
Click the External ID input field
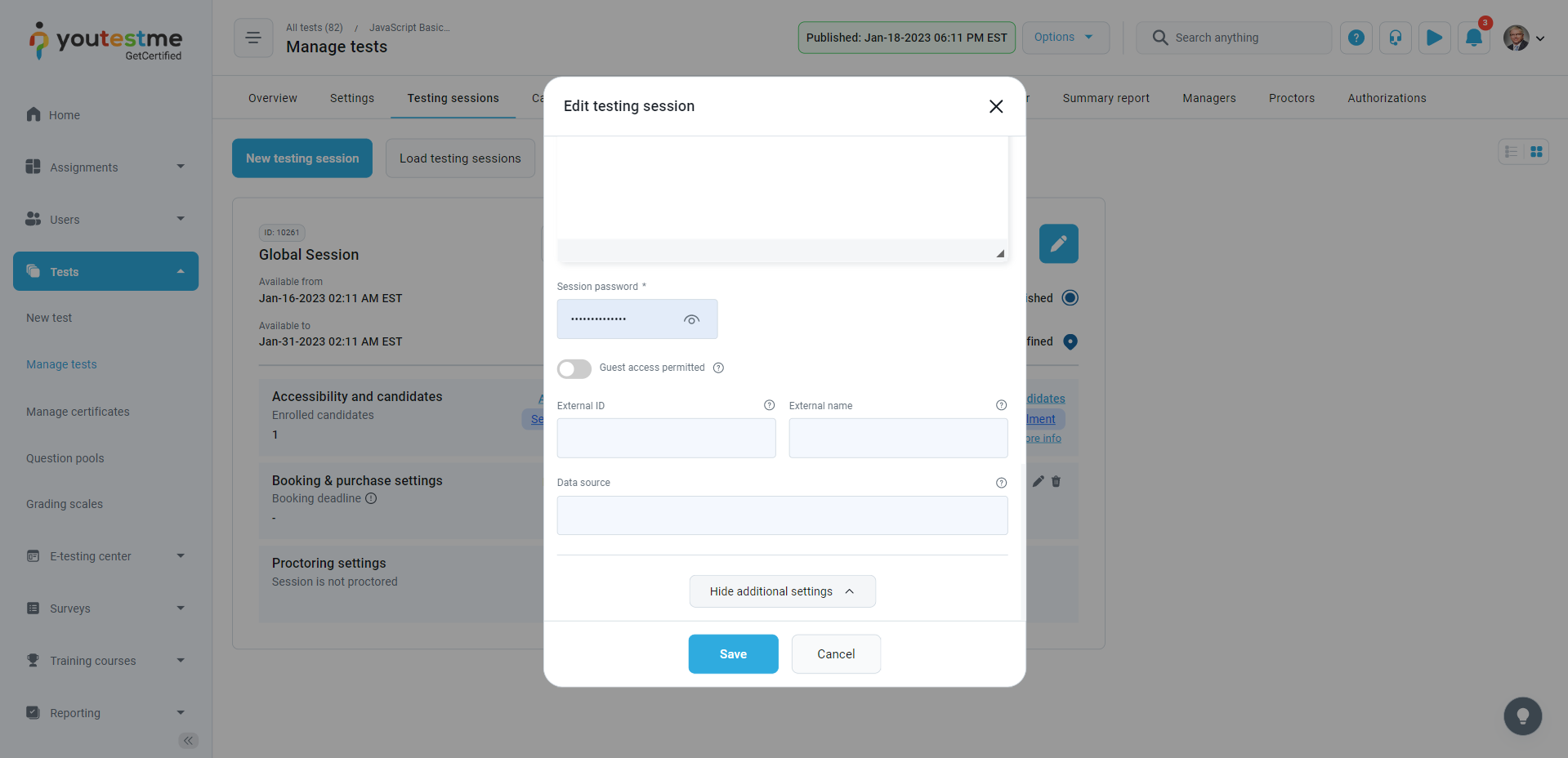click(x=666, y=439)
